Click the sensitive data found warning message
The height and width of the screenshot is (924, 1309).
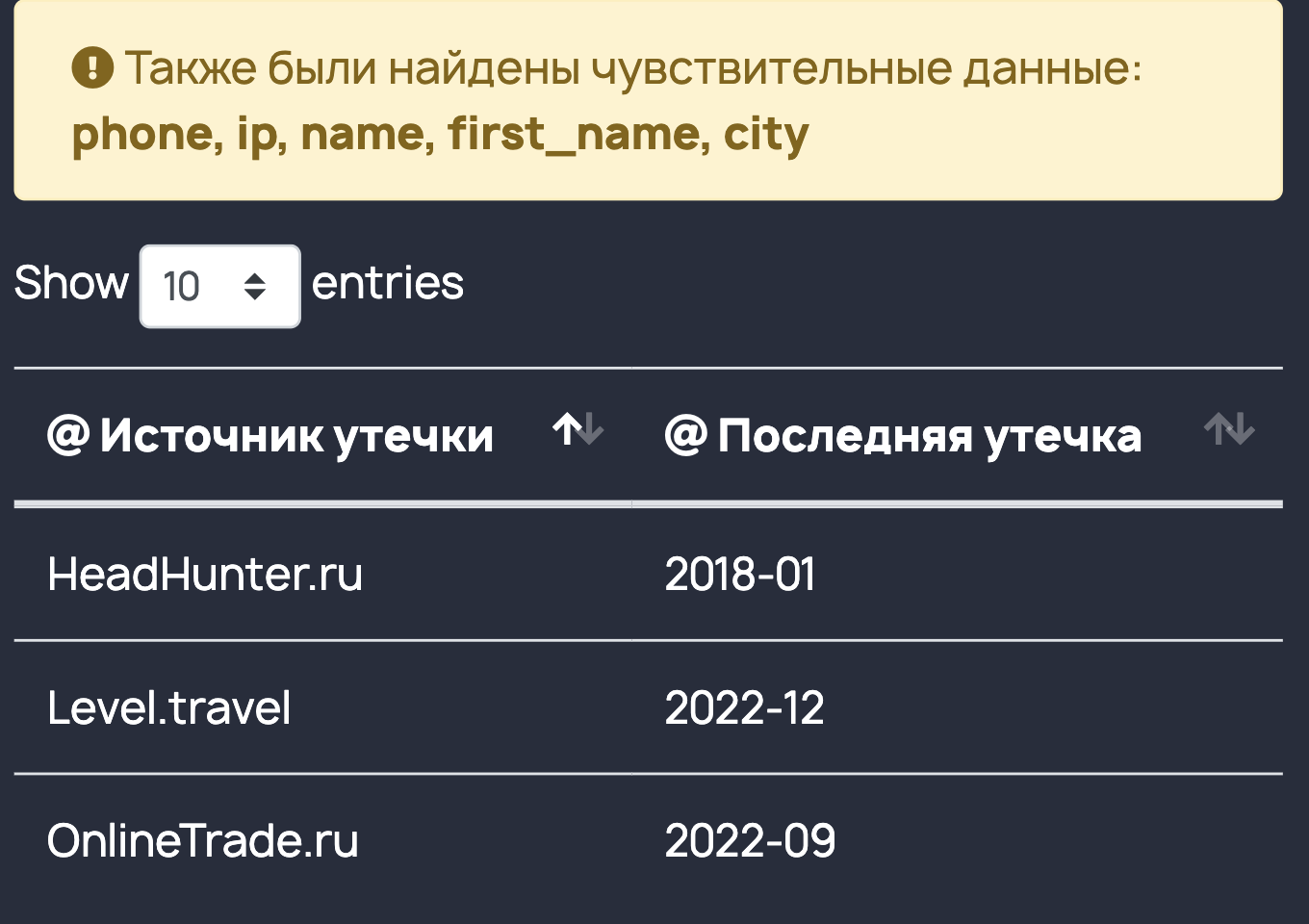[632, 68]
